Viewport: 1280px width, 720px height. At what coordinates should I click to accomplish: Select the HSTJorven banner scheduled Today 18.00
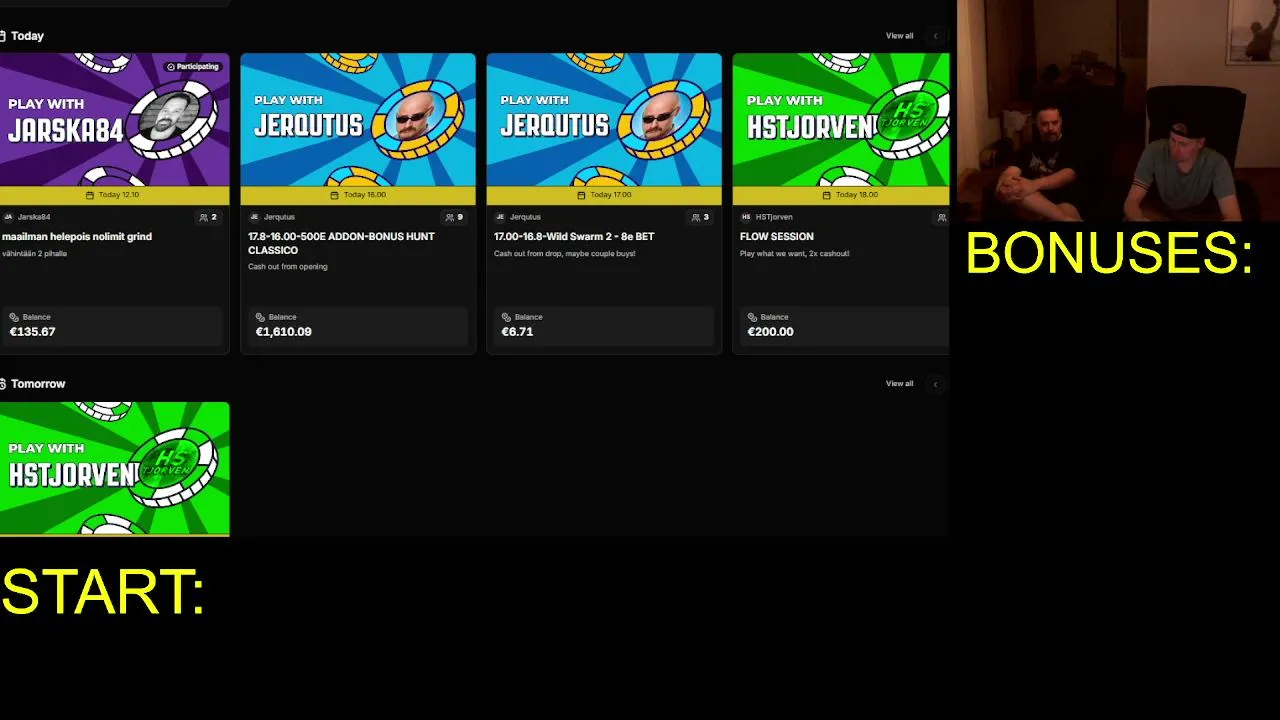coord(841,120)
